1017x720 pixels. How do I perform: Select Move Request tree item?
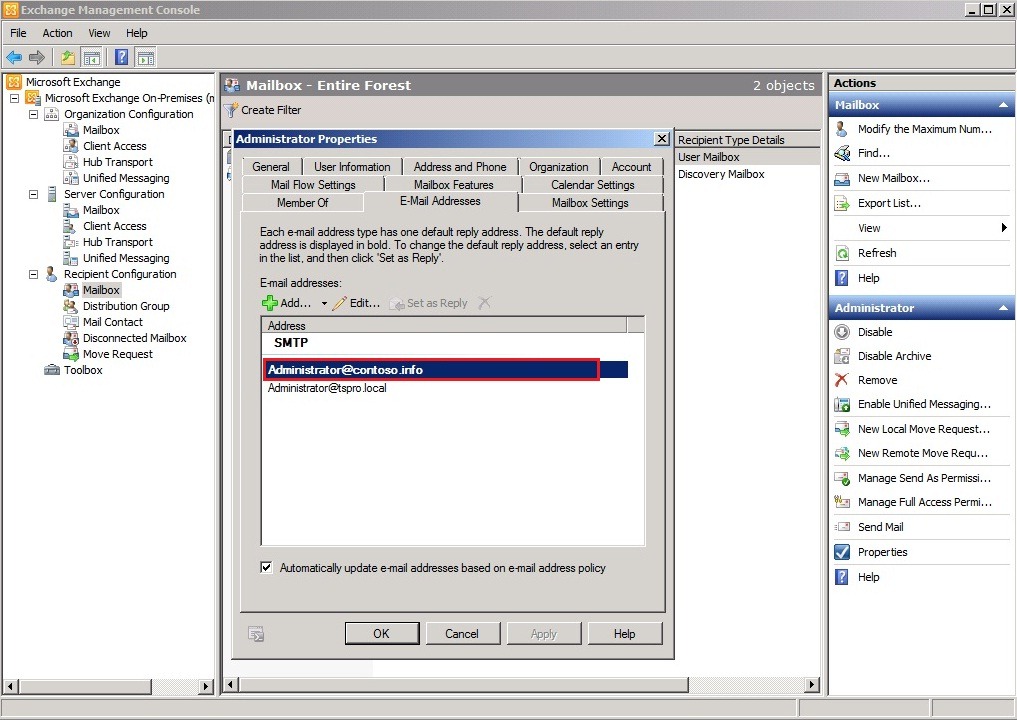tap(117, 354)
